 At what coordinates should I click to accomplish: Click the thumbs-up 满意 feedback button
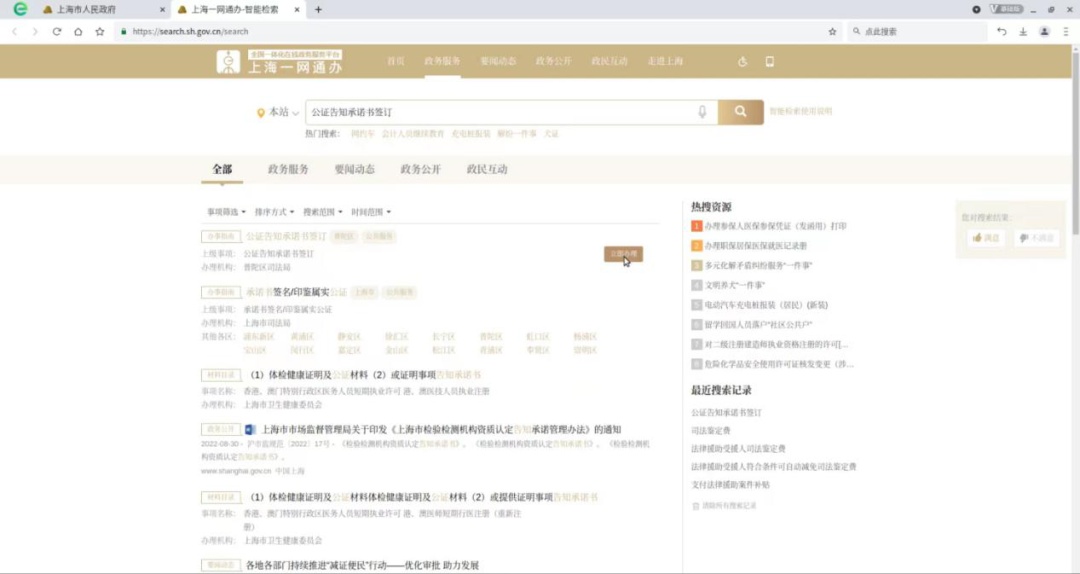point(985,238)
